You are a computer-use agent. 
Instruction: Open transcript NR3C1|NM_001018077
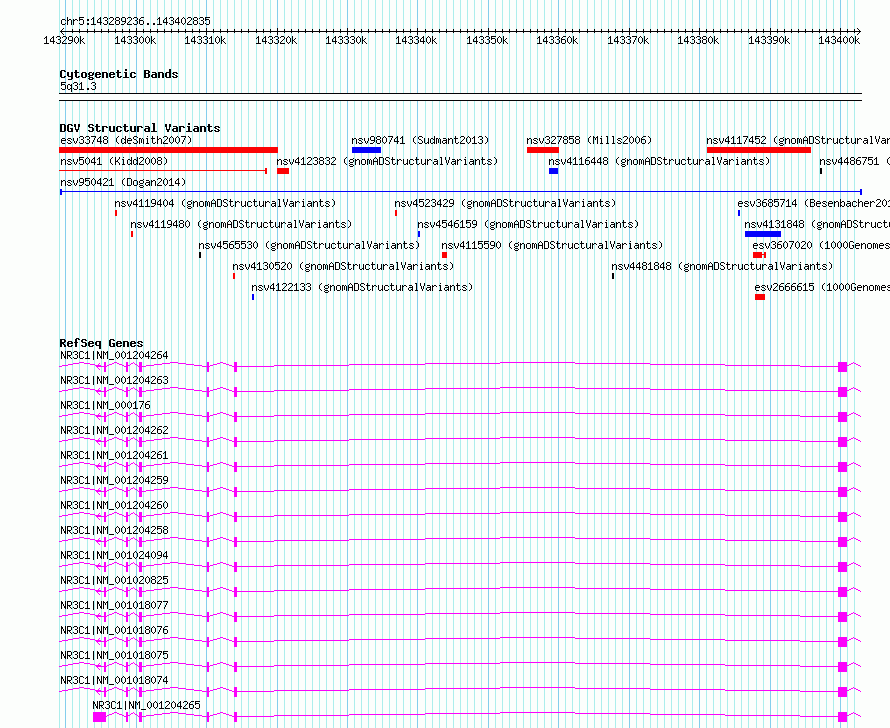(x=114, y=605)
